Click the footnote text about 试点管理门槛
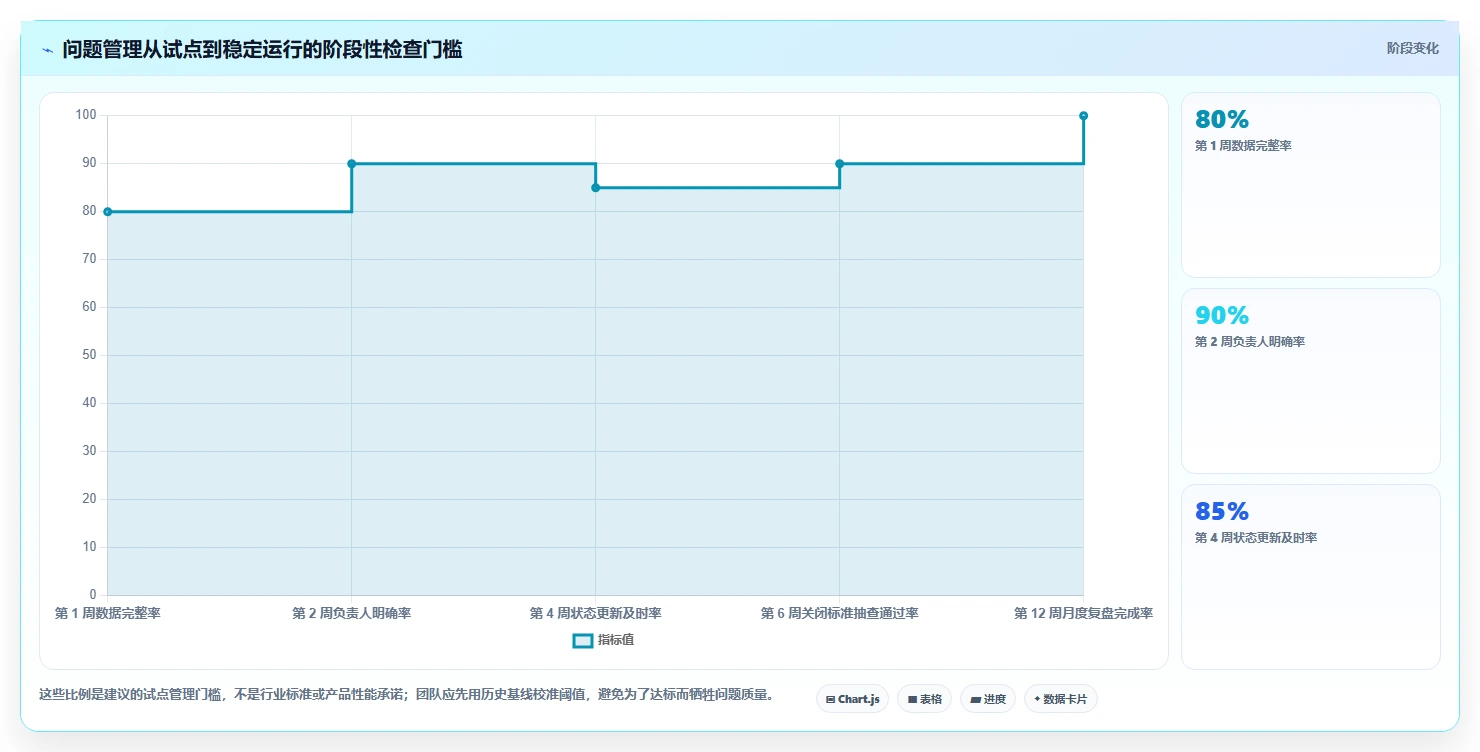The image size is (1480, 752). click(406, 695)
